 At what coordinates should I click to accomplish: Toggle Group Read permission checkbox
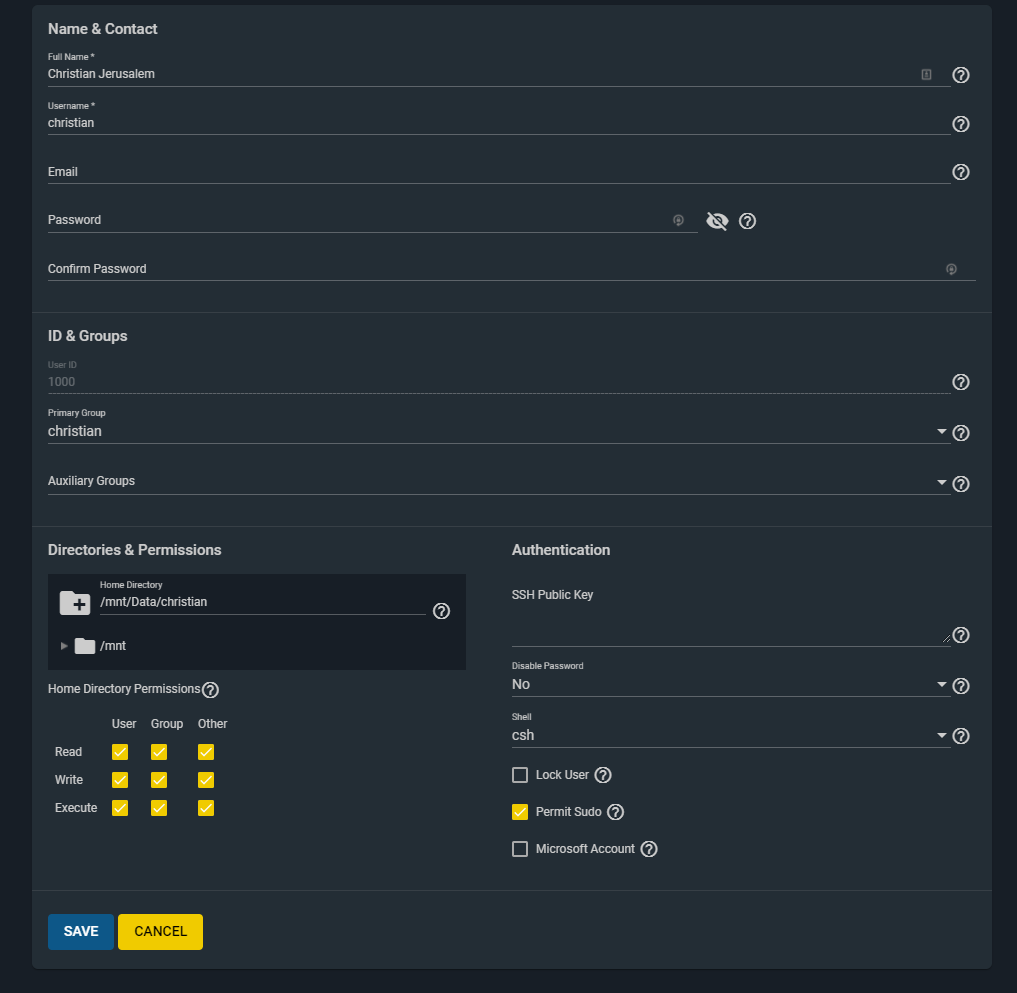[x=159, y=752]
